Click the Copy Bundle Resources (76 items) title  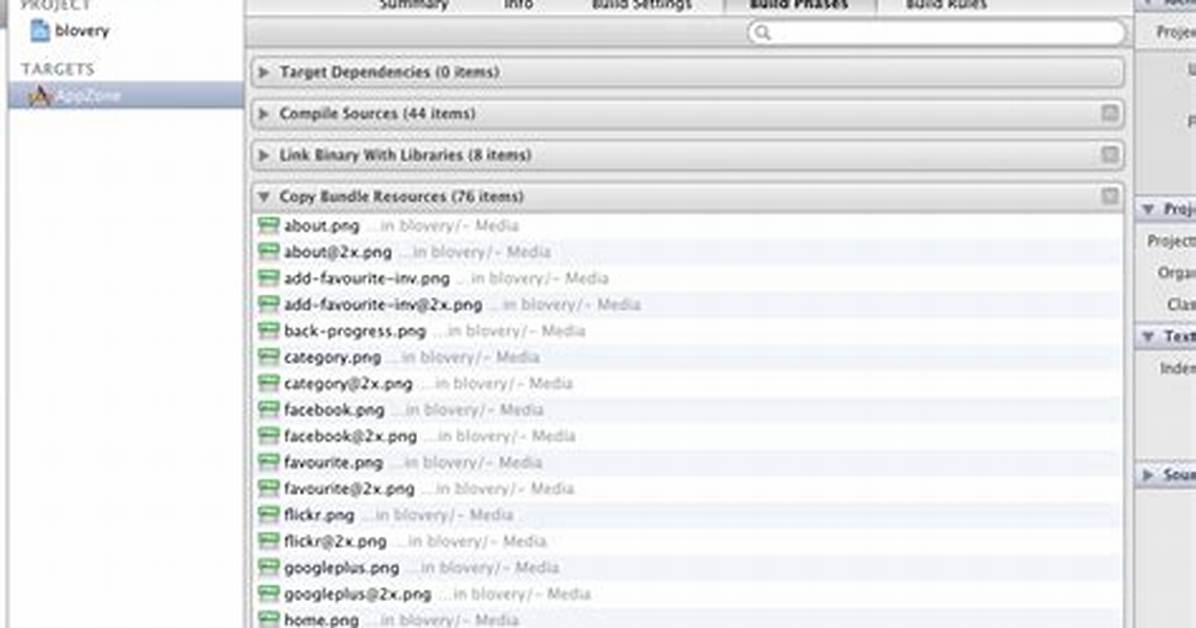(x=401, y=197)
